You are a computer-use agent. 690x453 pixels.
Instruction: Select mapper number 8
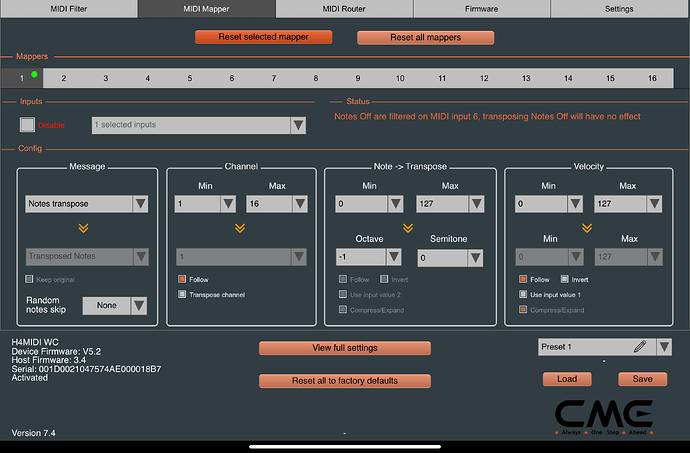tap(315, 78)
